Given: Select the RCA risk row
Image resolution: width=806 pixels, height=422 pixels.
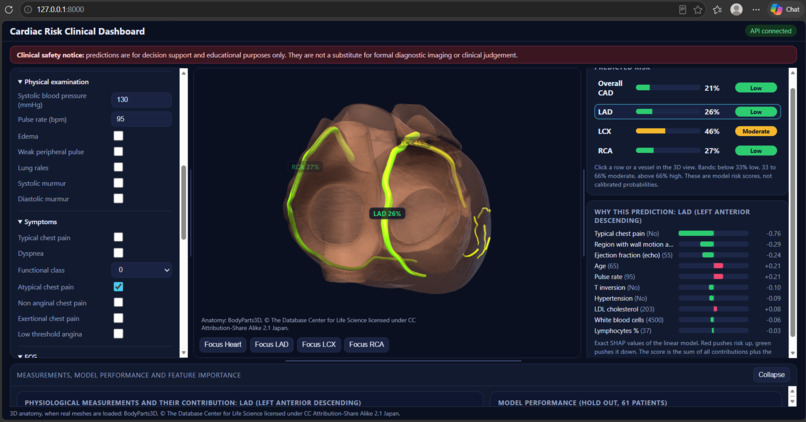Looking at the screenshot, I should [687, 151].
